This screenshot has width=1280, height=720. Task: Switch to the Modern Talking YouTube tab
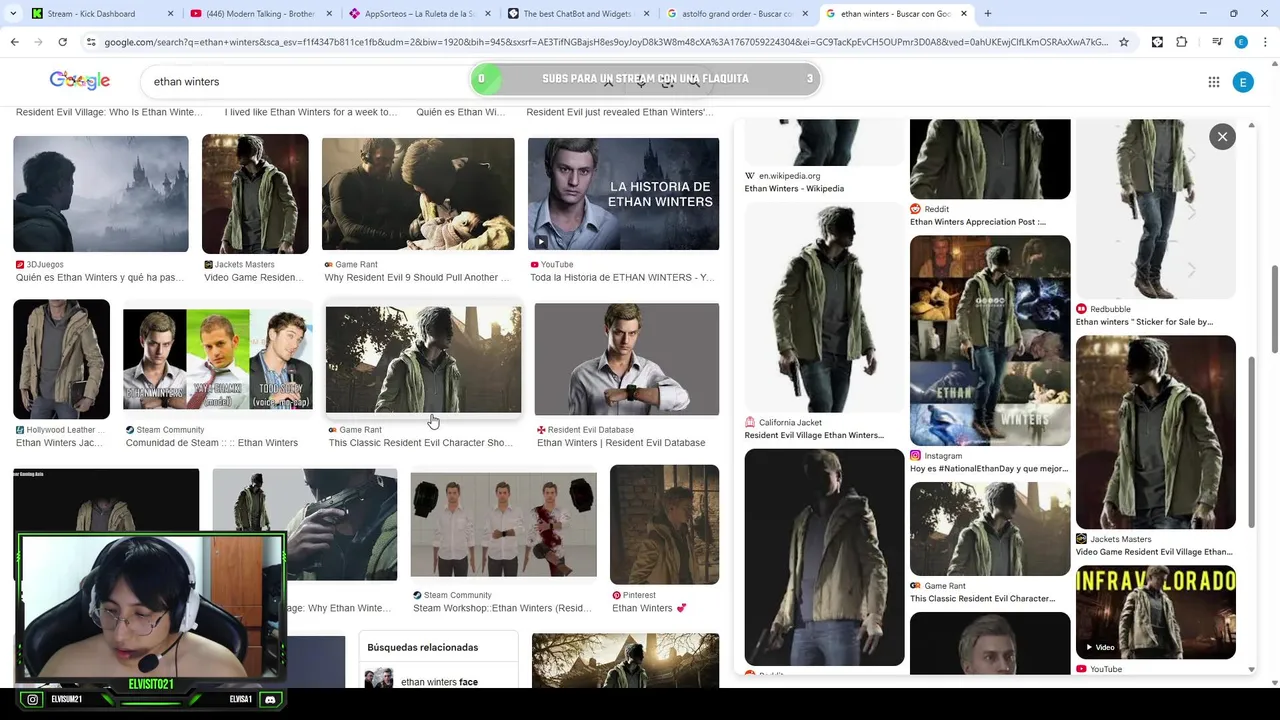click(x=260, y=14)
